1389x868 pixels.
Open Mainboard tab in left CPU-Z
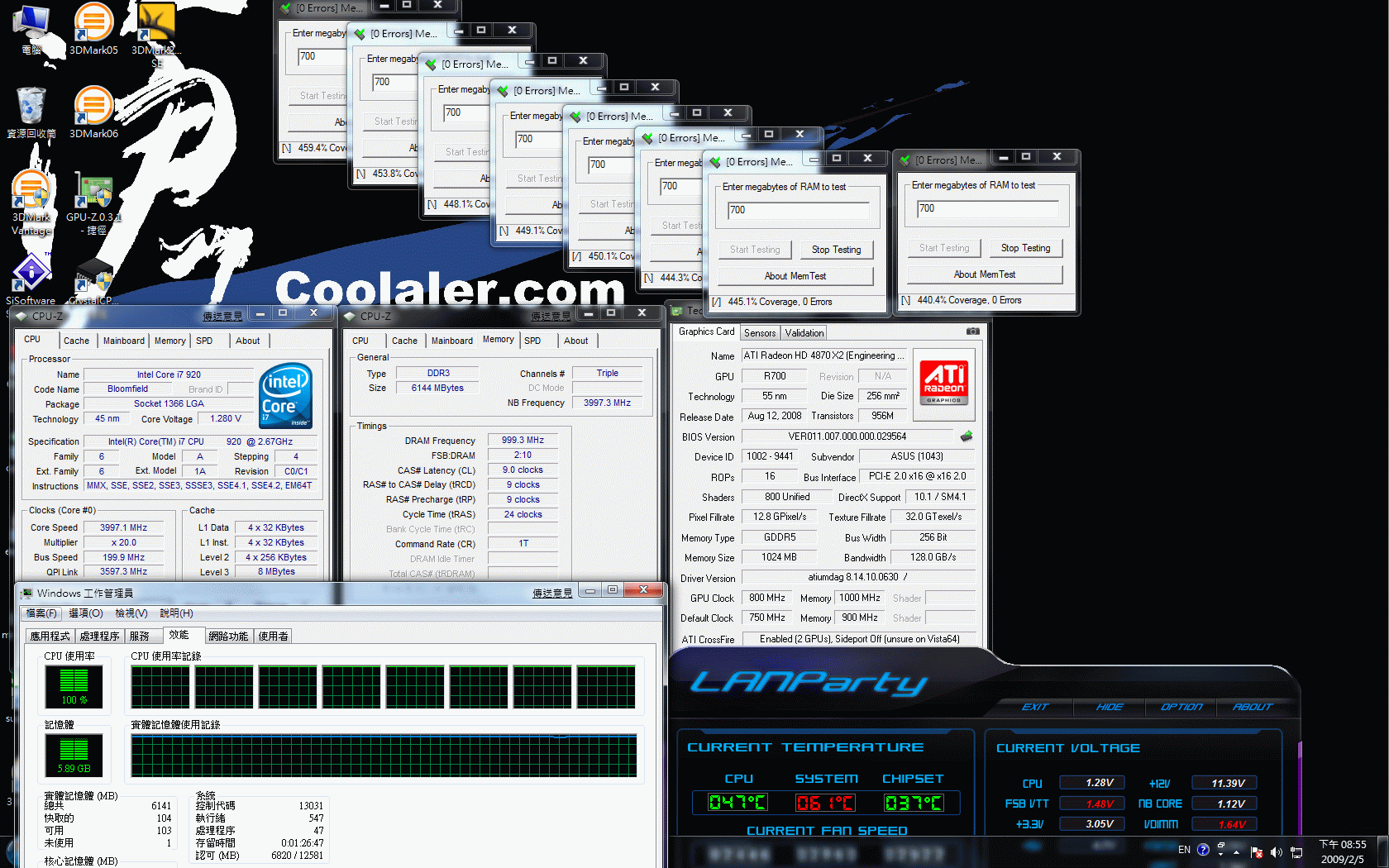click(x=124, y=341)
